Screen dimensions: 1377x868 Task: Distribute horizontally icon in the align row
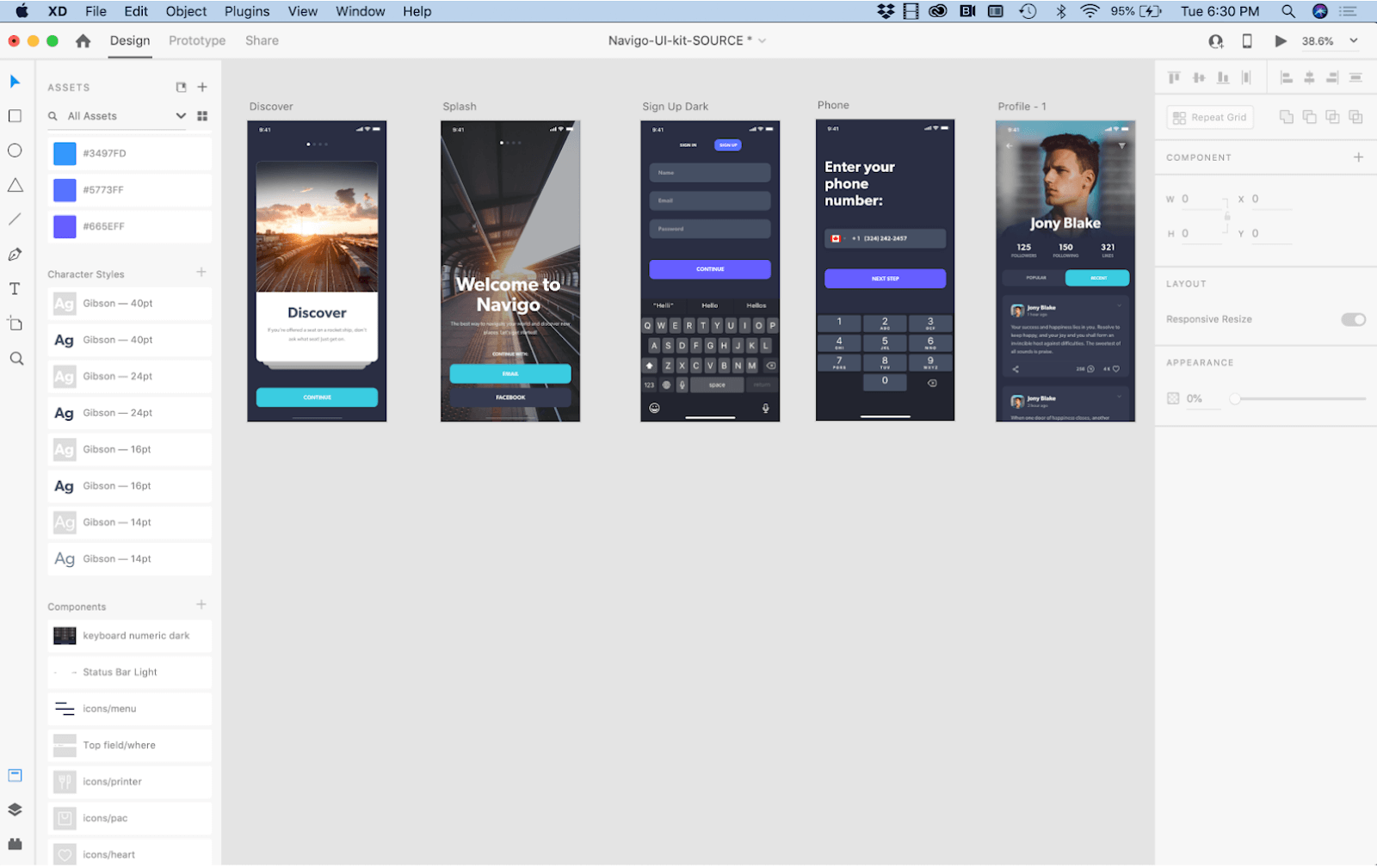click(1246, 77)
